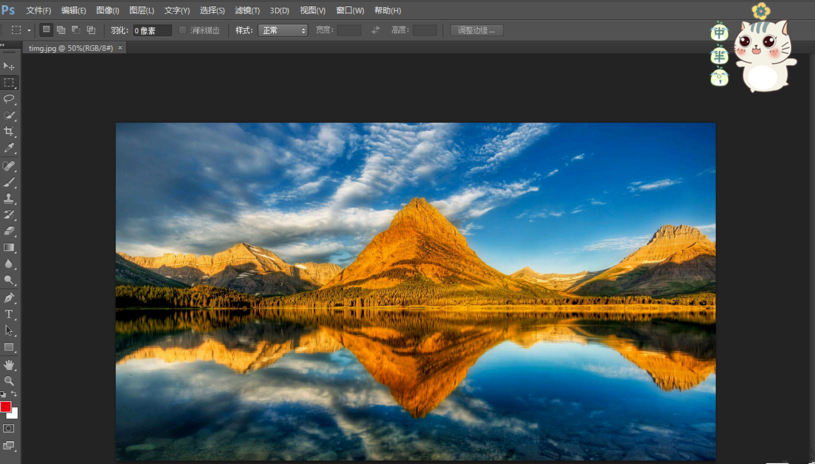Enable the anti-alias (消除锯齿) checkbox
815x464 pixels.
[183, 30]
